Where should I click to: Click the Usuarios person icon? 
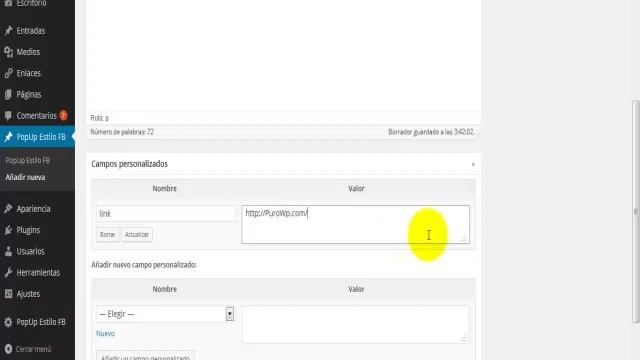(x=8, y=251)
